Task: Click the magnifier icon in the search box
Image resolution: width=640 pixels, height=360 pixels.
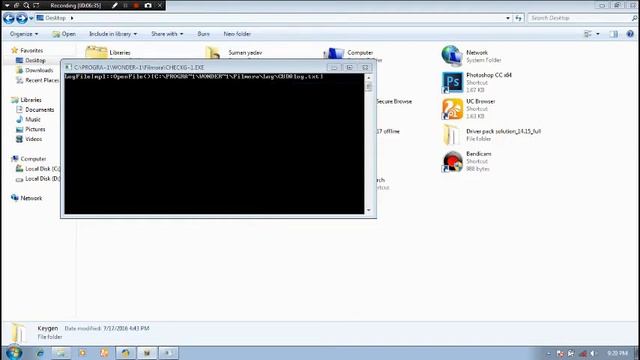Action: click(634, 18)
